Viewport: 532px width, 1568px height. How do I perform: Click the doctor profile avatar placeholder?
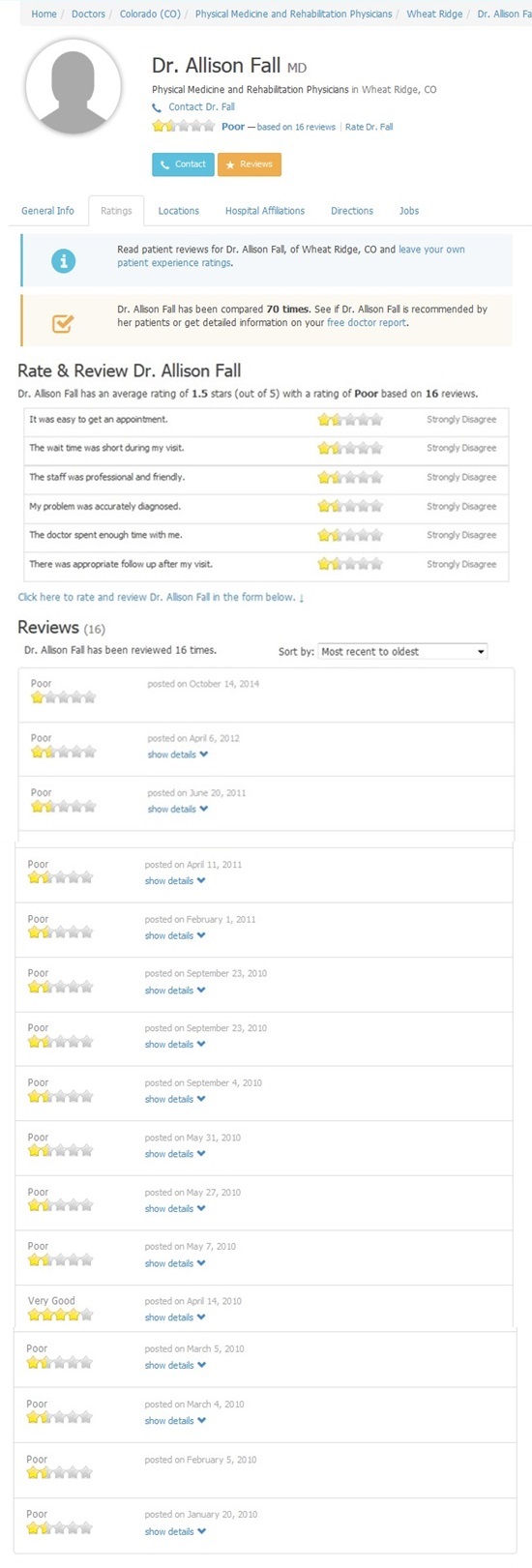click(74, 88)
